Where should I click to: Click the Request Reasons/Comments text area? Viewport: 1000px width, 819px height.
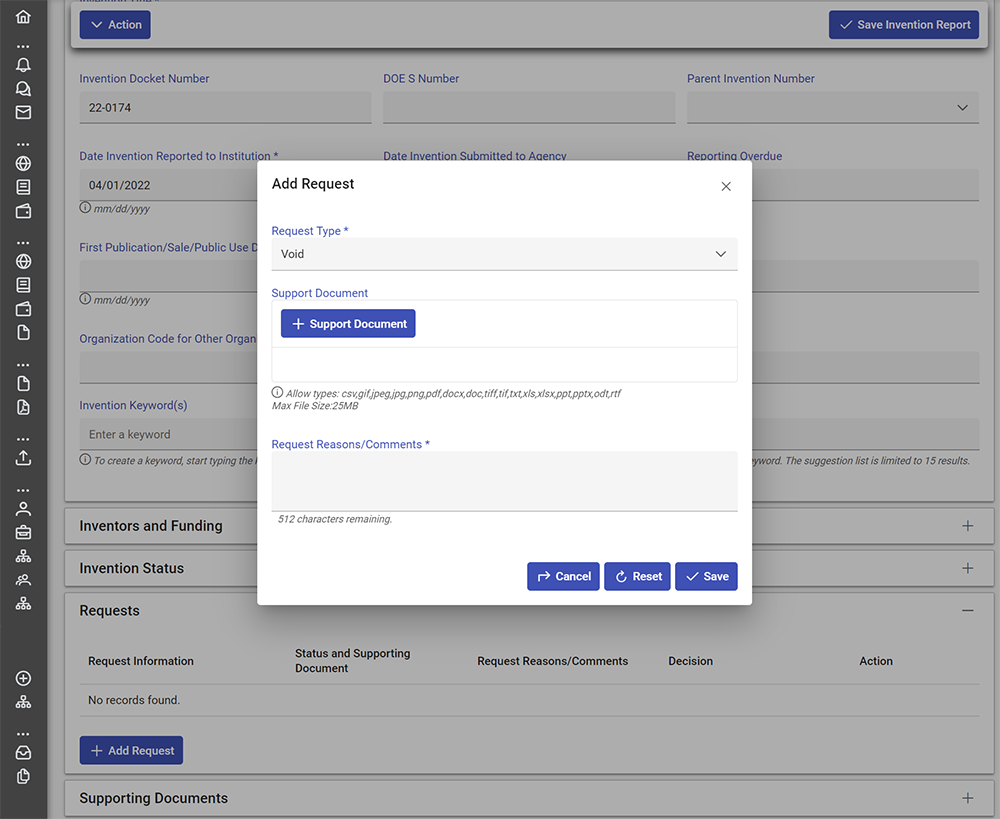(504, 481)
